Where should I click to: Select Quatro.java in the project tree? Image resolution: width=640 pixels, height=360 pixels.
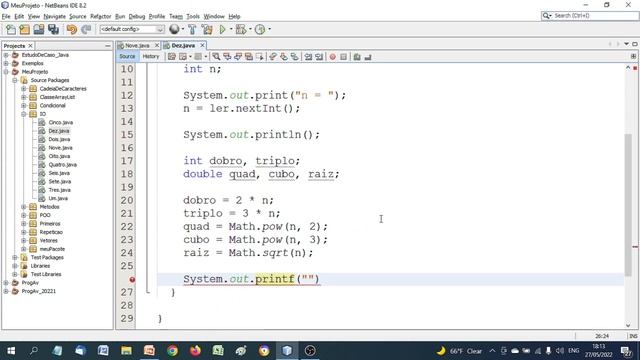(62, 164)
